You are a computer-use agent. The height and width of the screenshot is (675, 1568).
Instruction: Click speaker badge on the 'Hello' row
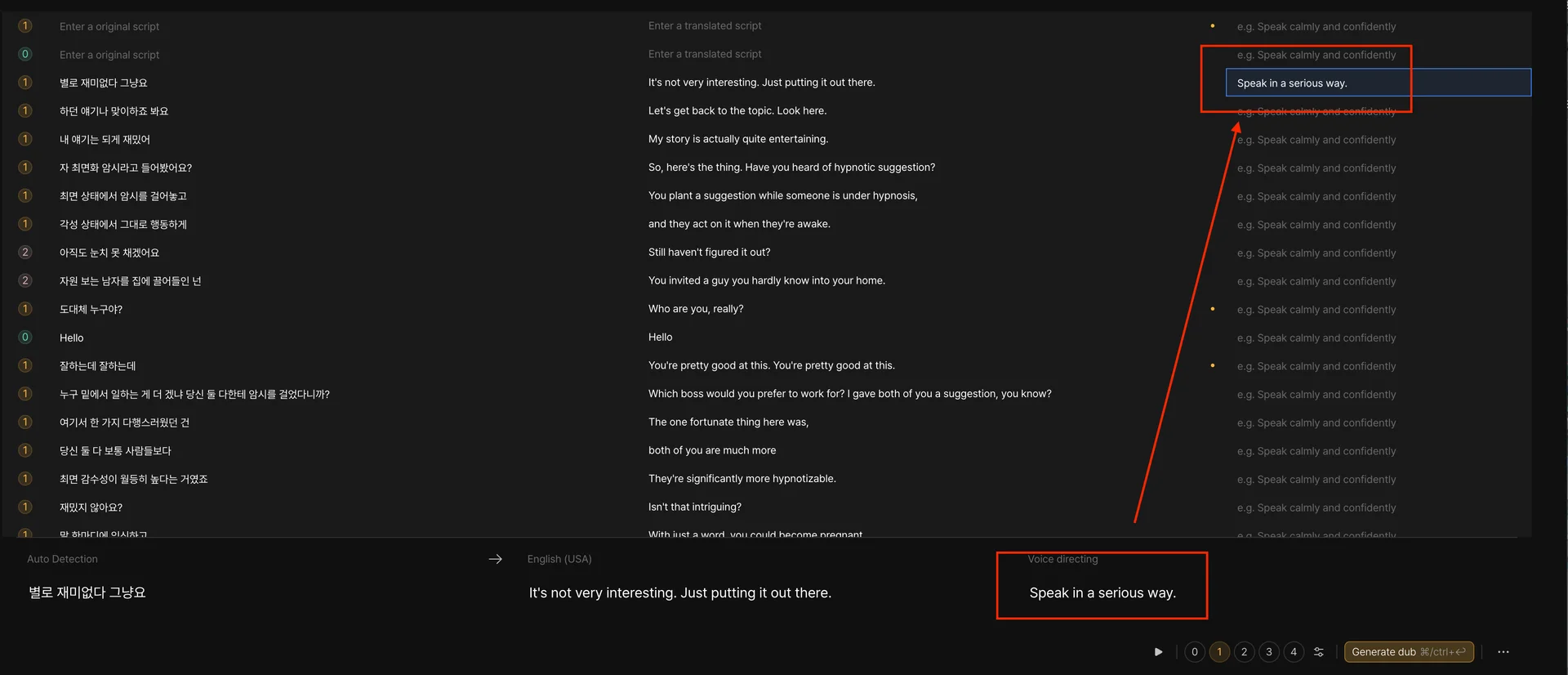25,337
